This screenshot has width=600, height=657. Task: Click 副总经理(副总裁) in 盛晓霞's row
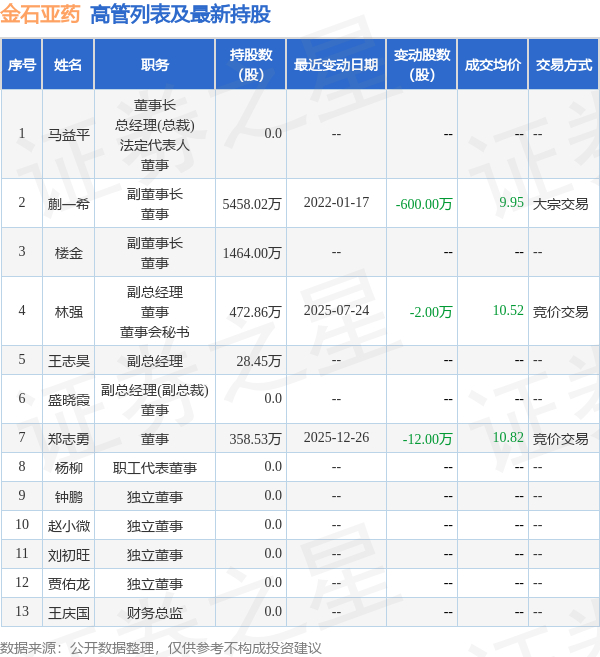click(155, 391)
